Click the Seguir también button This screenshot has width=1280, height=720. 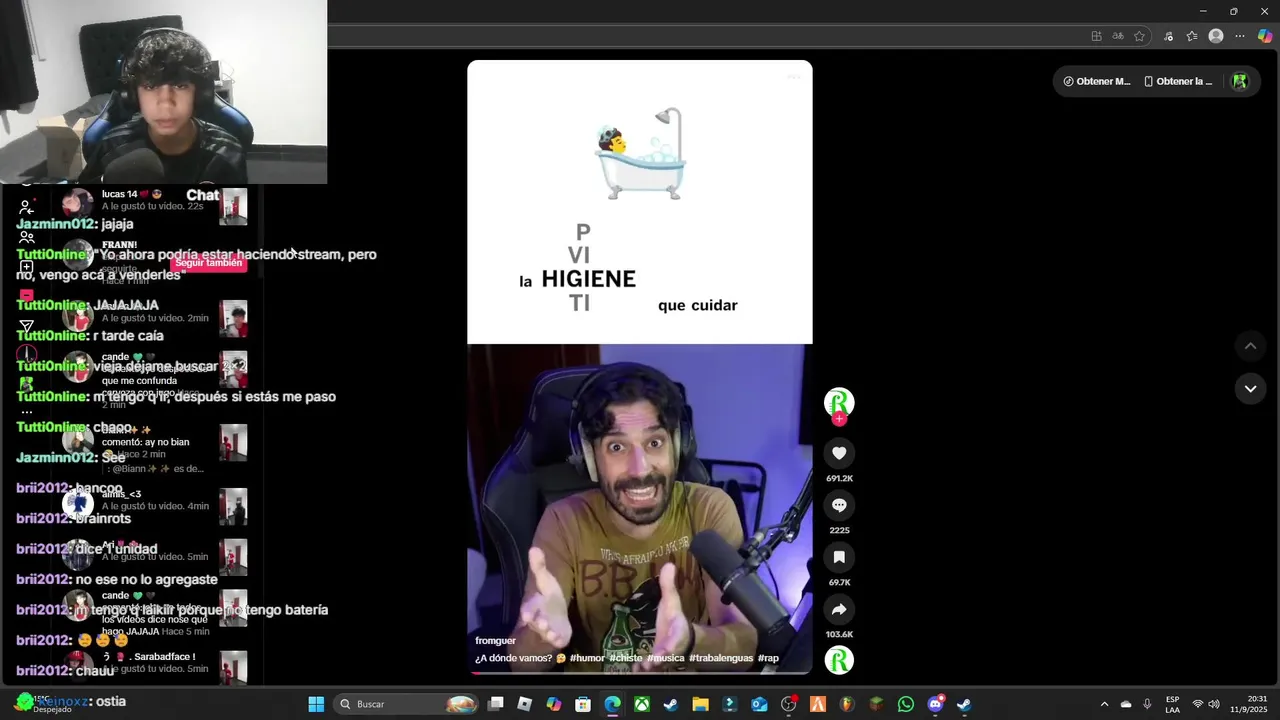click(209, 263)
